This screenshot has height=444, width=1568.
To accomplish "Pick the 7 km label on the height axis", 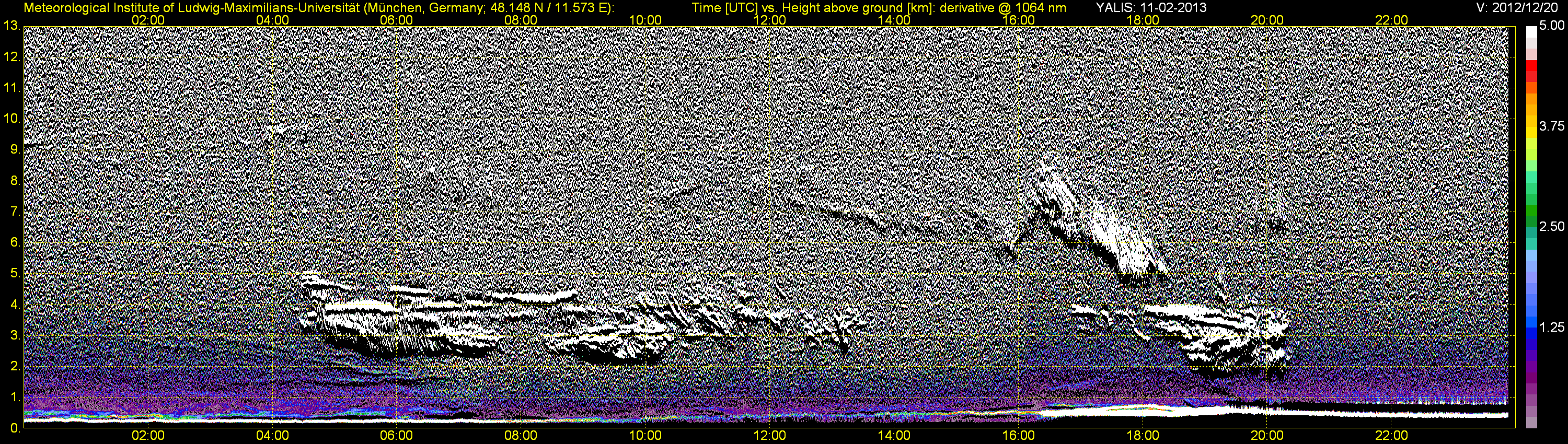I will (x=15, y=212).
